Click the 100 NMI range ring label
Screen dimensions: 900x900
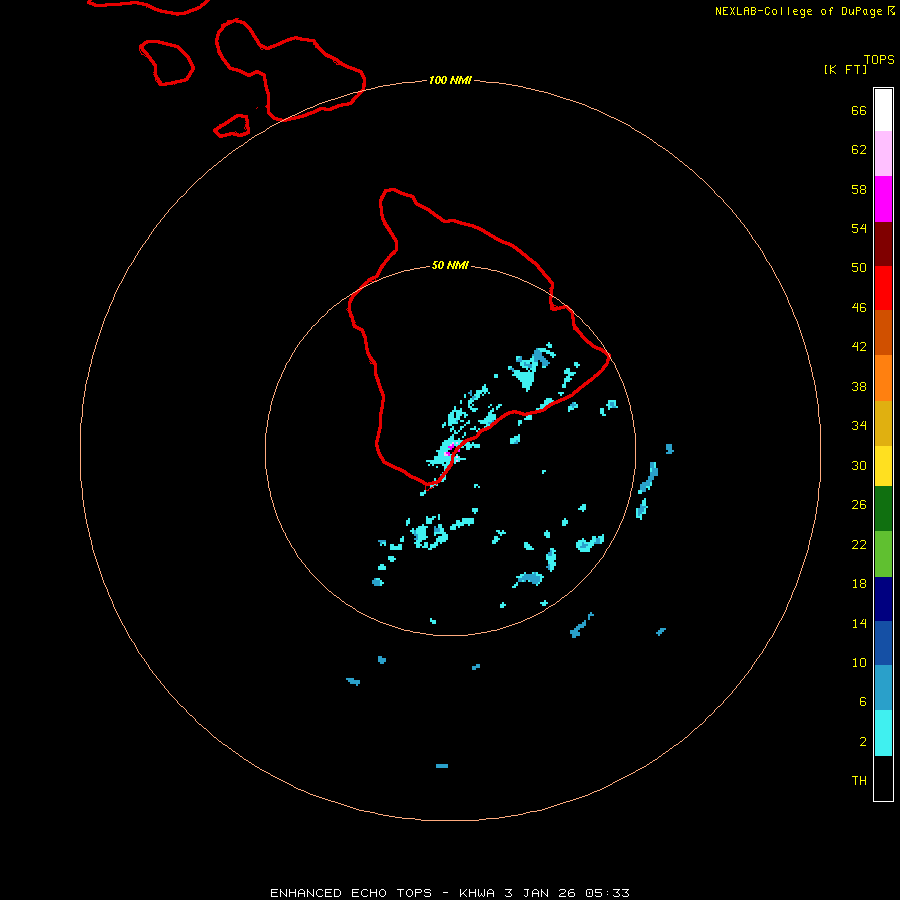pos(450,80)
